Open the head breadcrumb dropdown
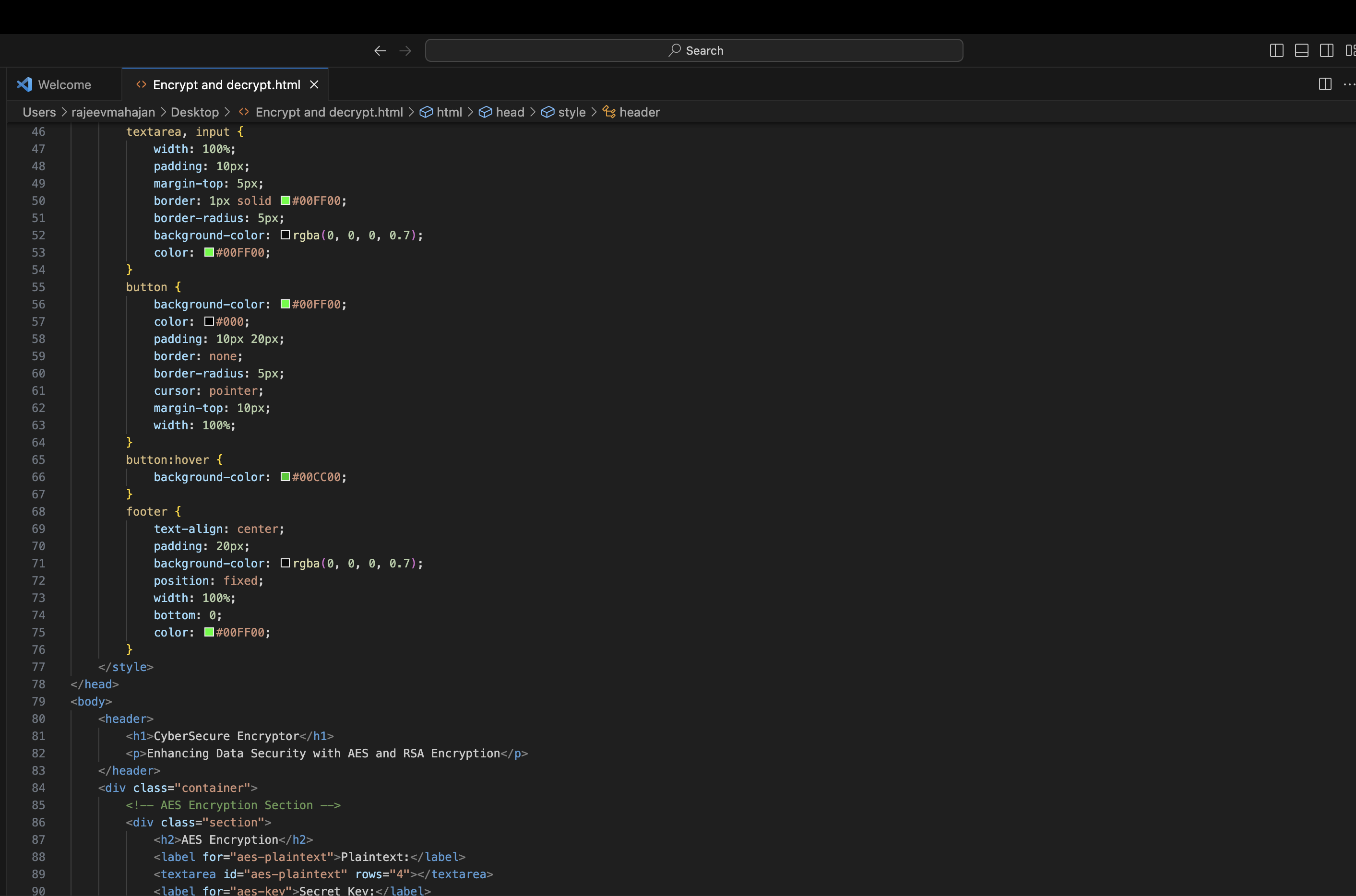This screenshot has height=896, width=1356. click(510, 112)
